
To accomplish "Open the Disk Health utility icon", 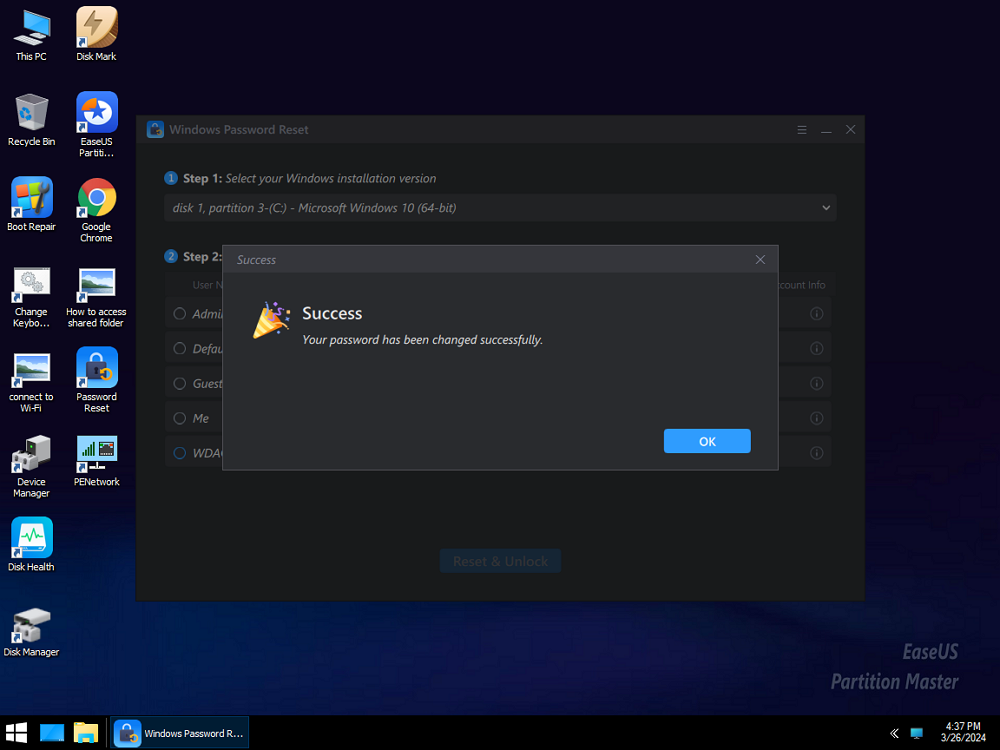I will (31, 539).
